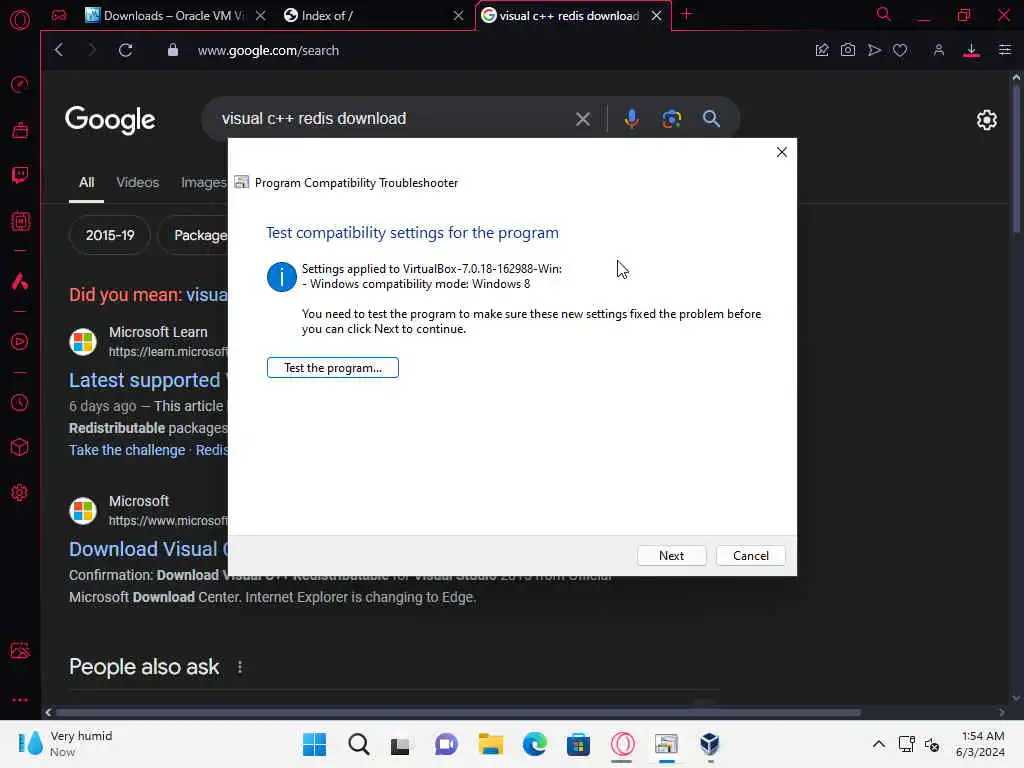The width and height of the screenshot is (1024, 768).
Task: Click Test the program... button
Action: [332, 368]
